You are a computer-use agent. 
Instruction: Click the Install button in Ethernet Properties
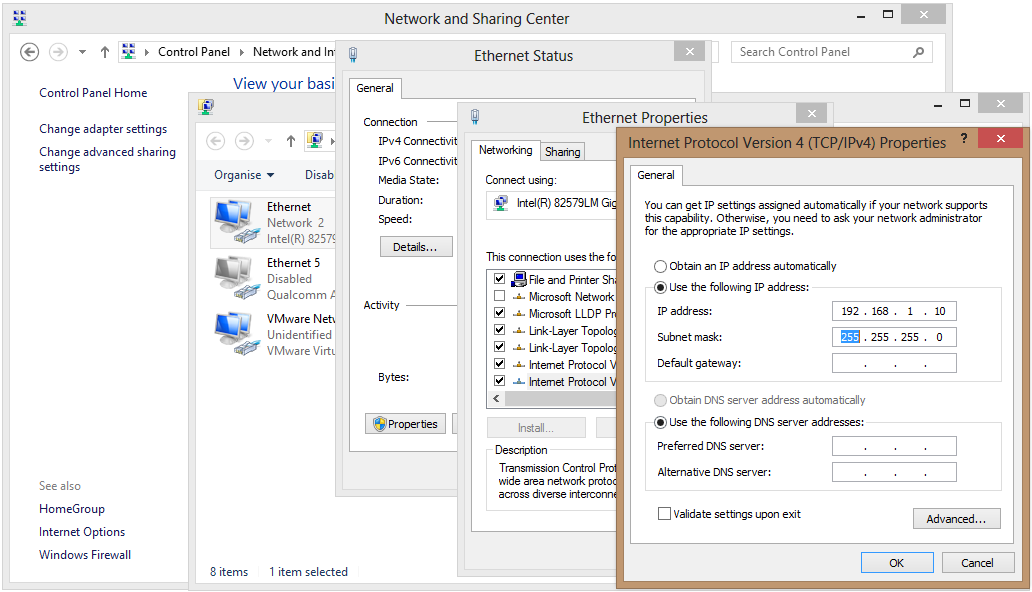[536, 428]
